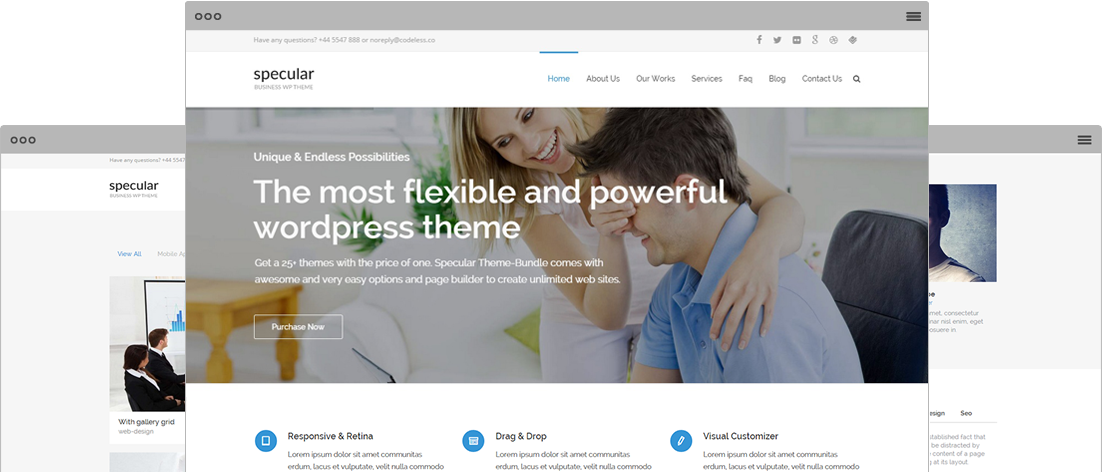Image resolution: width=1102 pixels, height=472 pixels.
Task: Open hamburger menu of center window
Action: point(914,16)
